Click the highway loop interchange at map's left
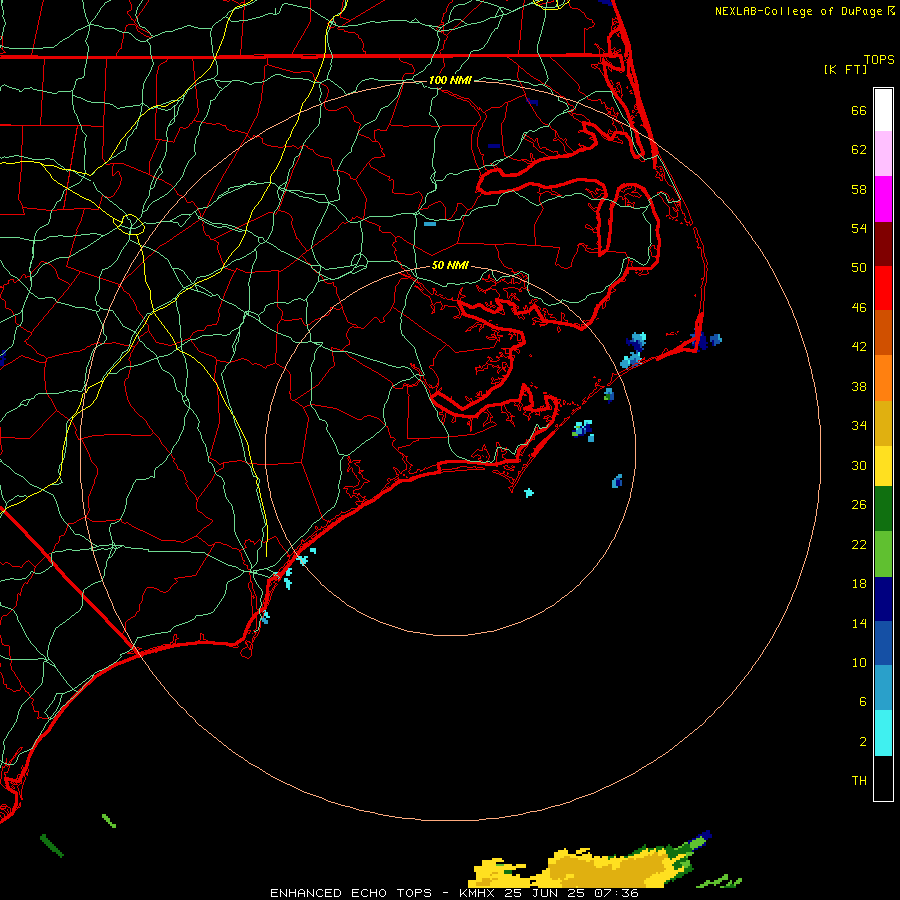The height and width of the screenshot is (900, 900). click(x=131, y=223)
